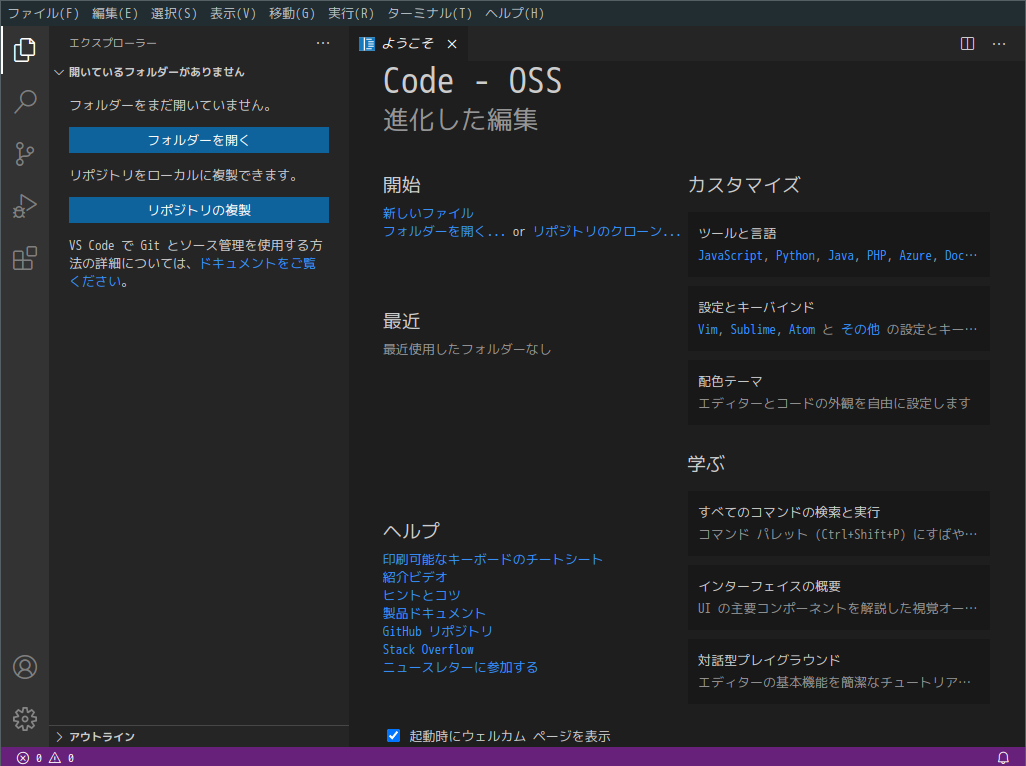Open explorer panel more actions ellipsis
The height and width of the screenshot is (766, 1026).
coord(323,43)
